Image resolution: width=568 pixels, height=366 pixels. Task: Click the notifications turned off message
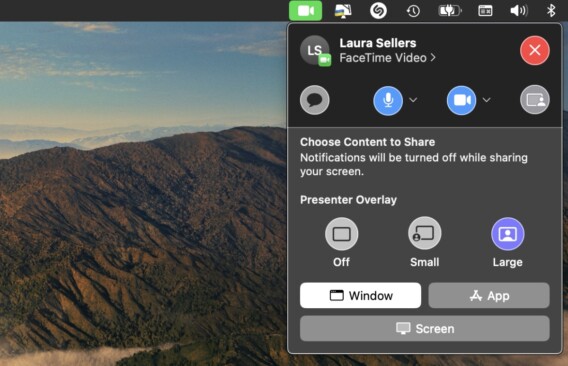[x=414, y=165]
